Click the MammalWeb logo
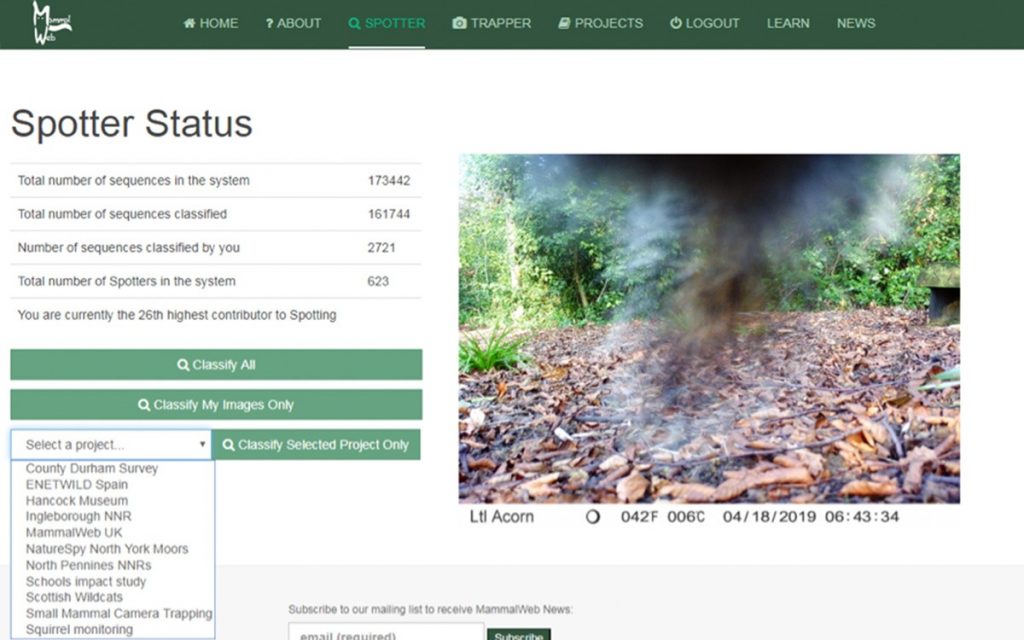Screen dimensions: 1024x640 [51, 22]
